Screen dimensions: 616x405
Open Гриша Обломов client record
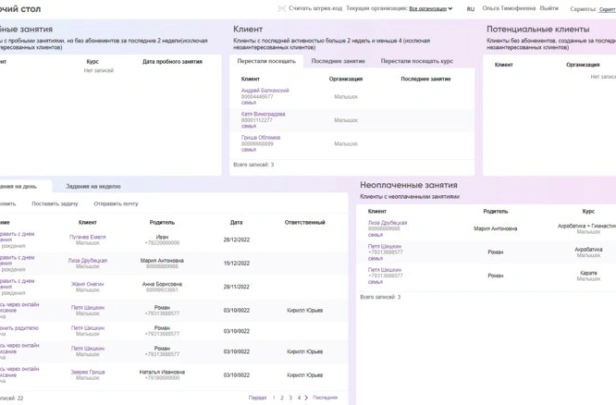tap(258, 138)
